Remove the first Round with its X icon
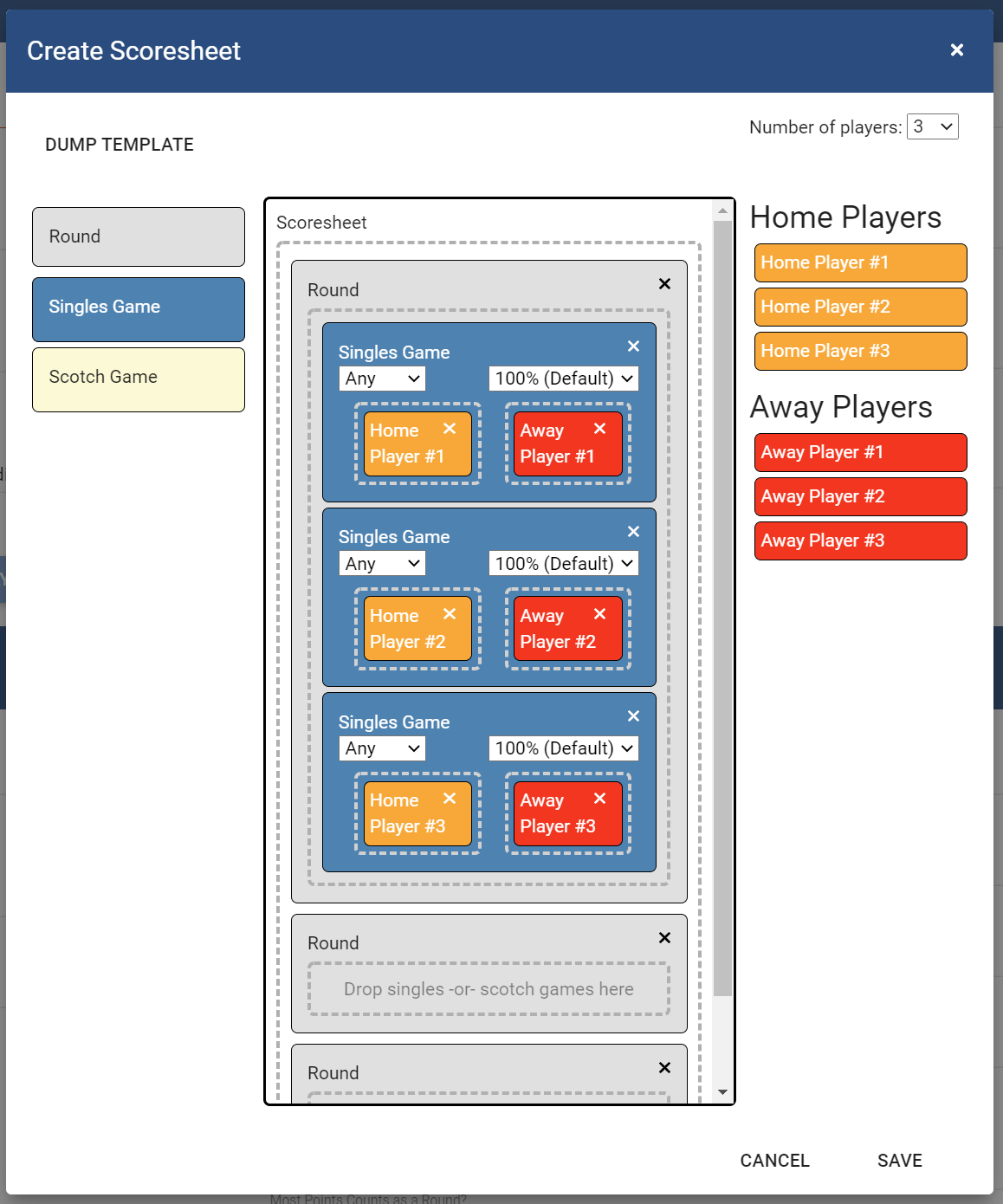The height and width of the screenshot is (1204, 1003). pos(664,284)
